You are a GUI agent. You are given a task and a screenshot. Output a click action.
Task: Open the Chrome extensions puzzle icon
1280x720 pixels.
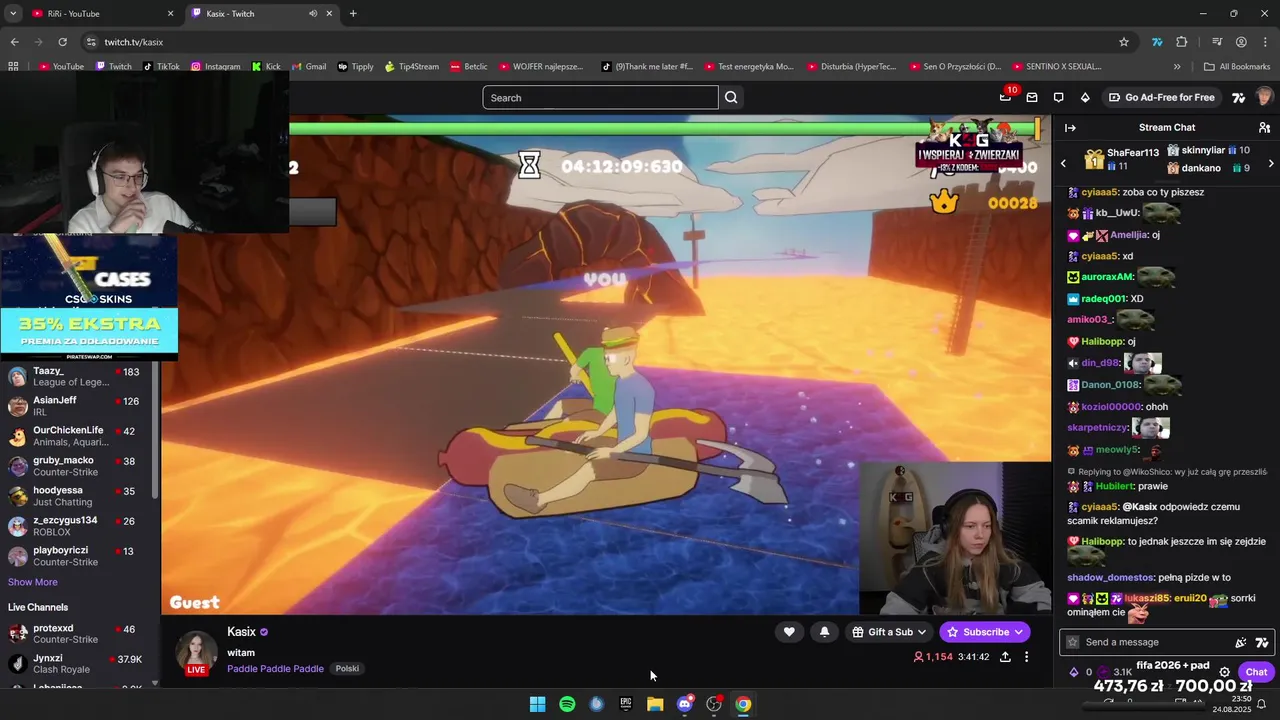point(1182,42)
